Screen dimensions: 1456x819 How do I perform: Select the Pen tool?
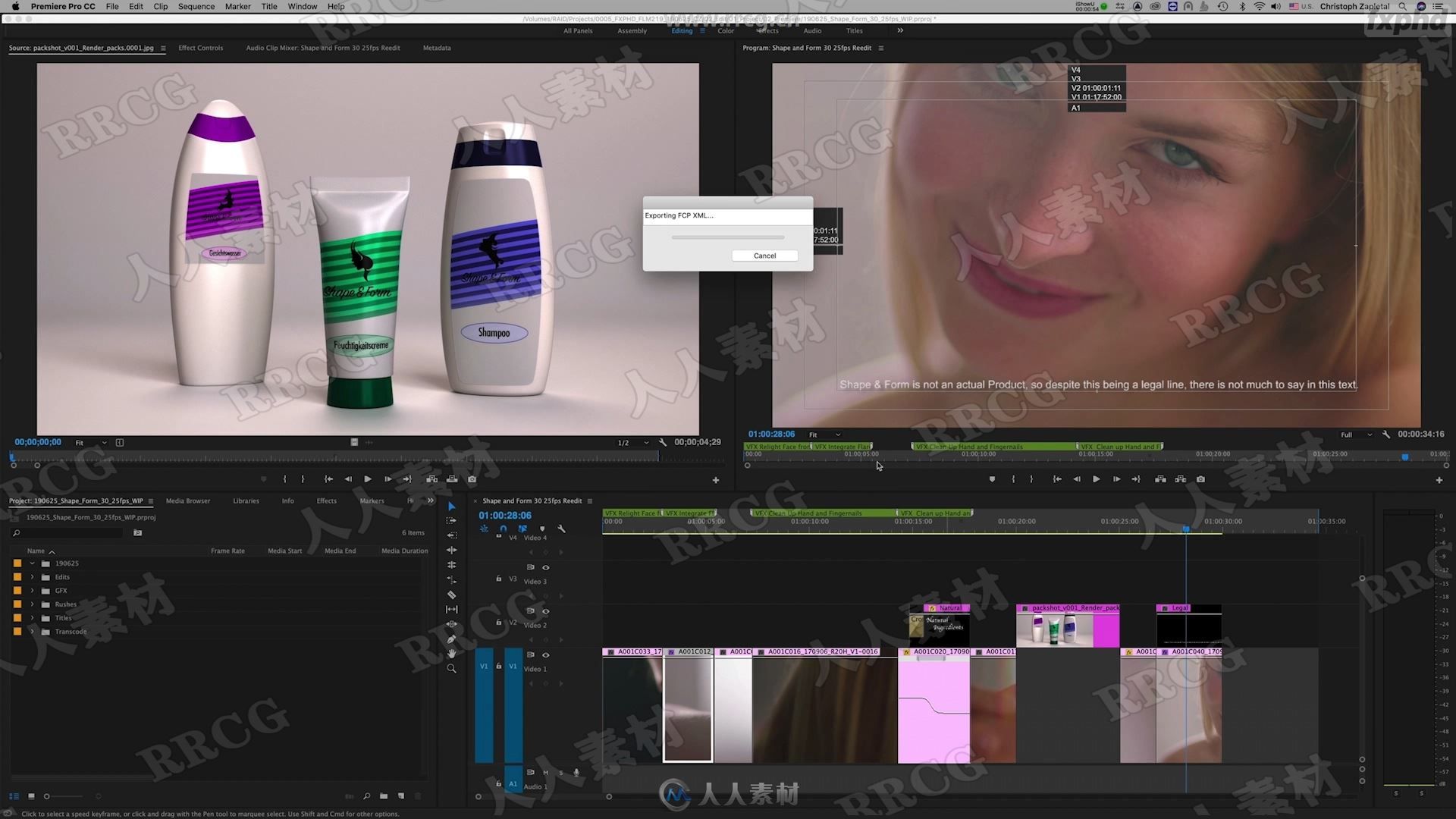pyautogui.click(x=452, y=639)
